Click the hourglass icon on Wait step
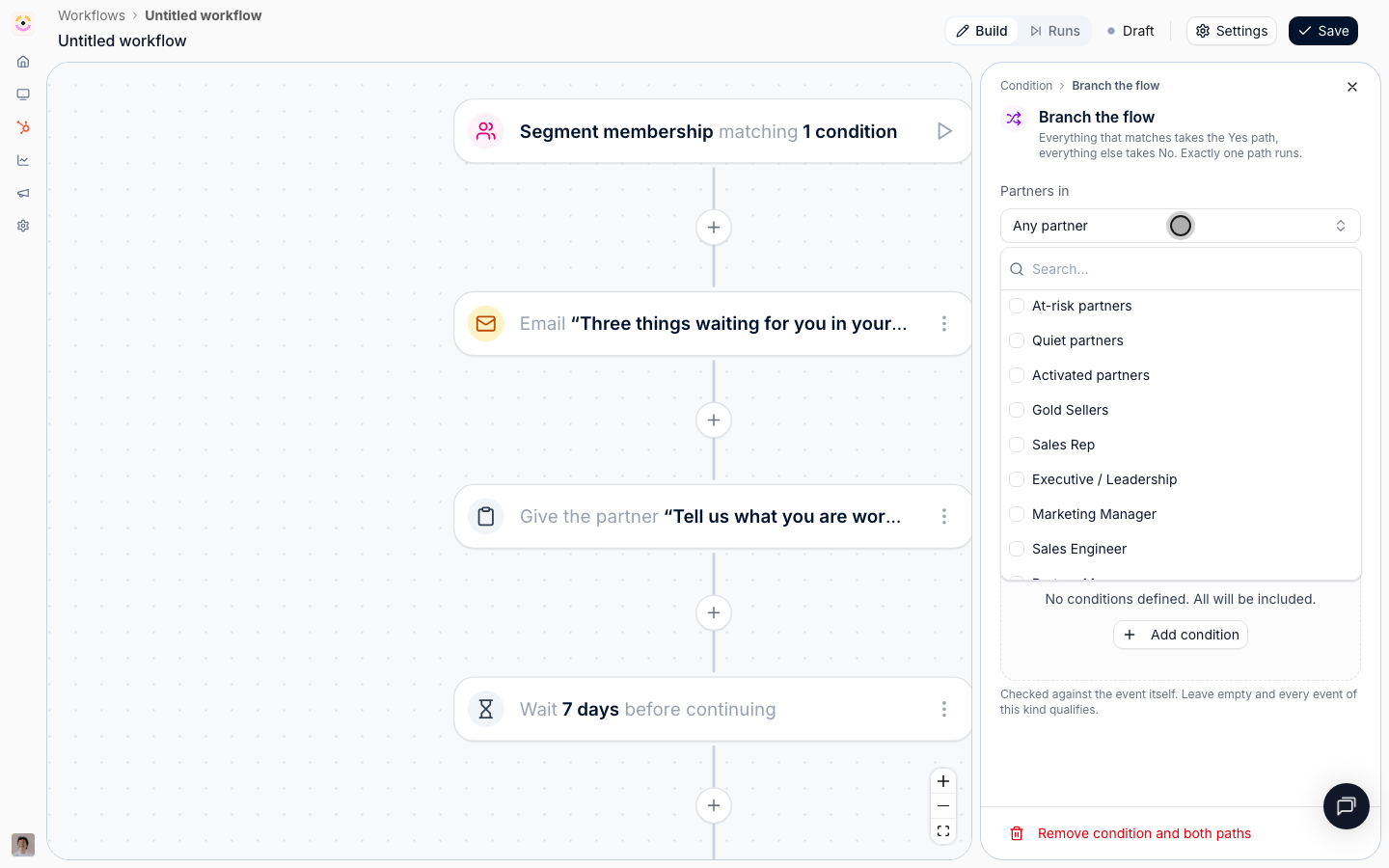This screenshot has width=1389, height=868. (x=486, y=710)
